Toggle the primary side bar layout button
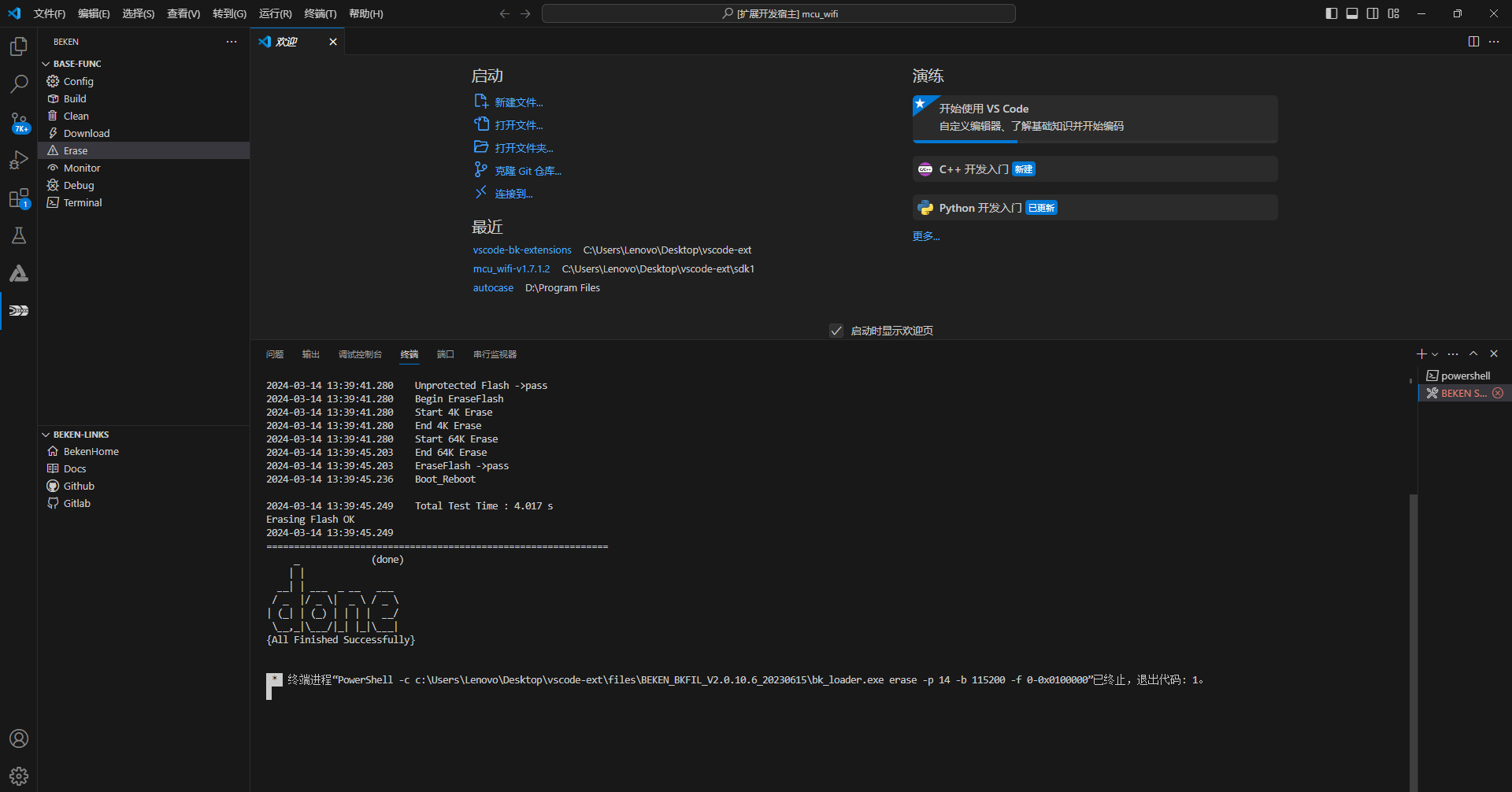This screenshot has width=1512, height=792. point(1332,13)
